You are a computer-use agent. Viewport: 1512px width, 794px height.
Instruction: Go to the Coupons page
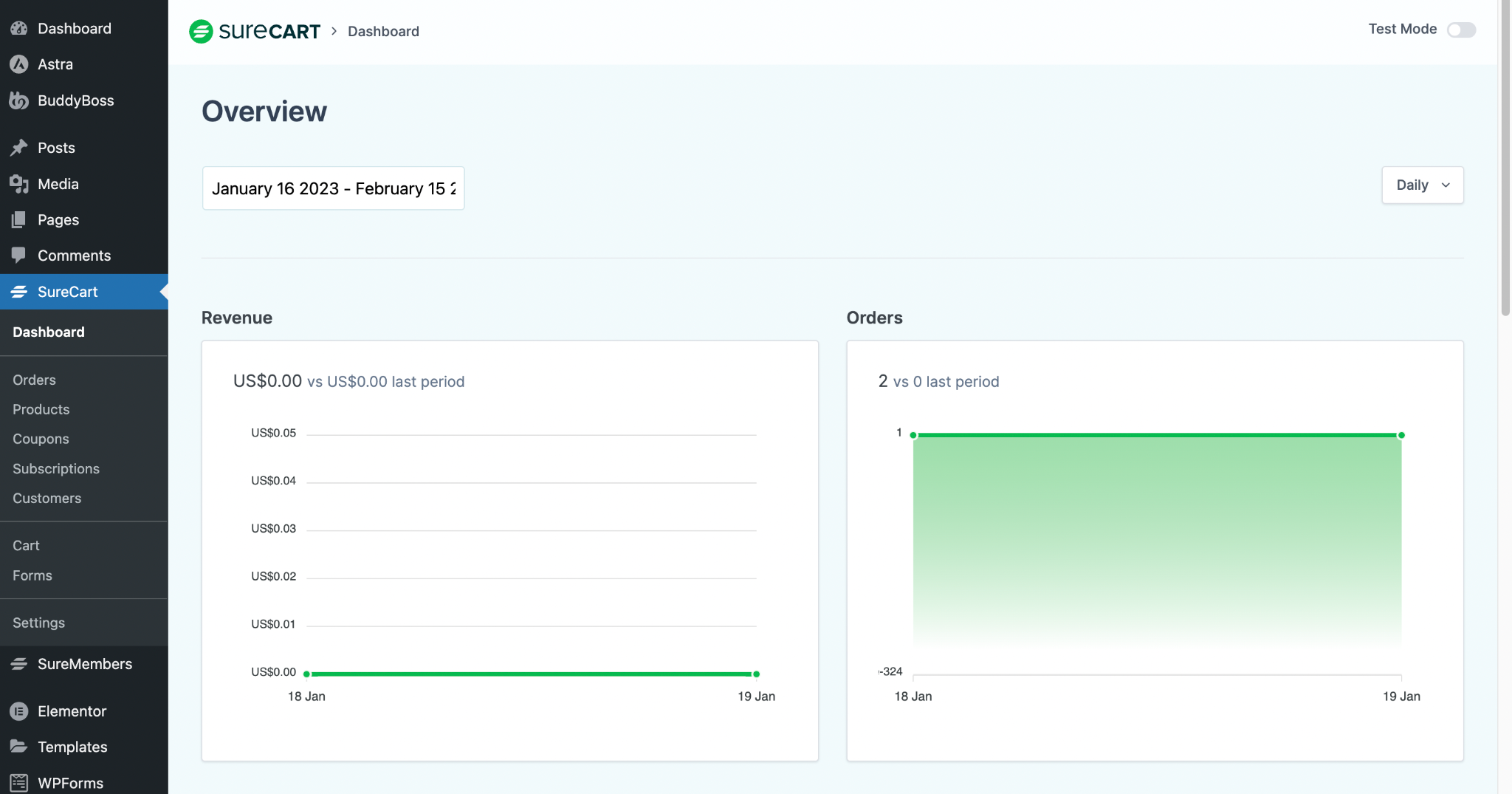[x=41, y=439]
